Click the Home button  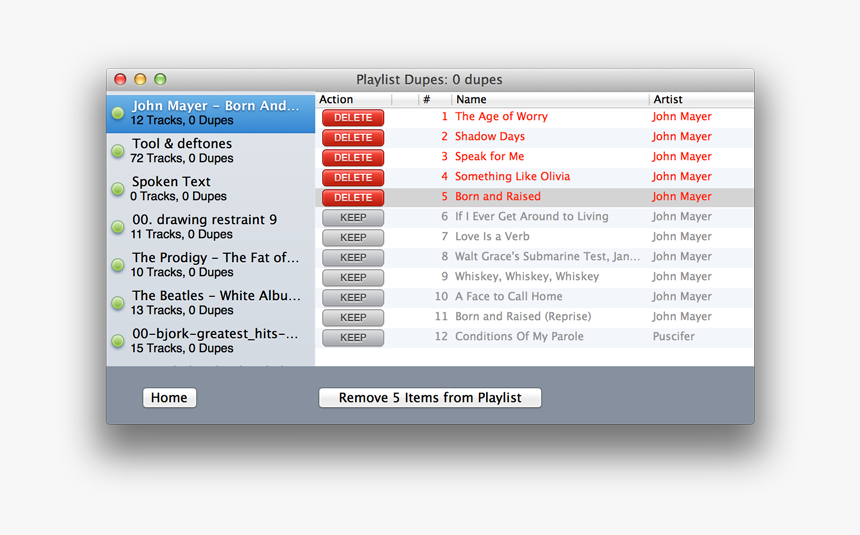click(x=169, y=397)
